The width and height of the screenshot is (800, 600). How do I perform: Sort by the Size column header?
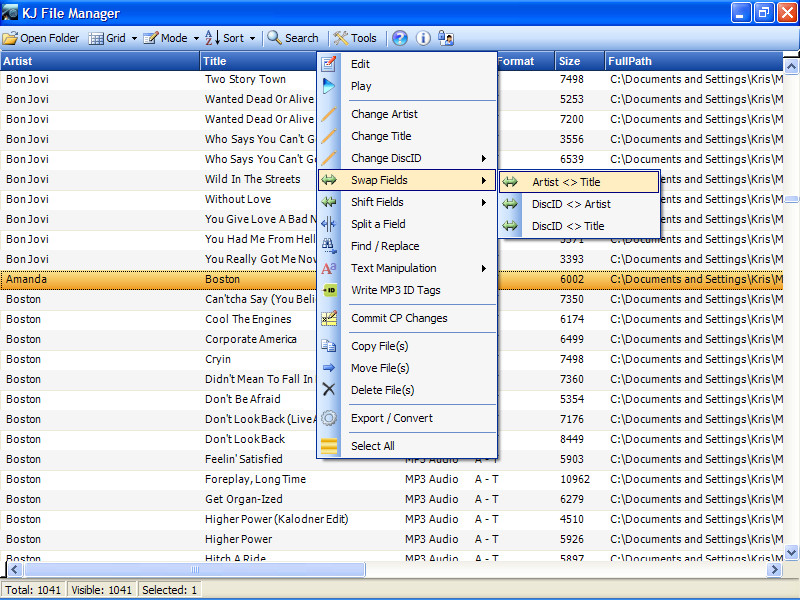pyautogui.click(x=580, y=61)
